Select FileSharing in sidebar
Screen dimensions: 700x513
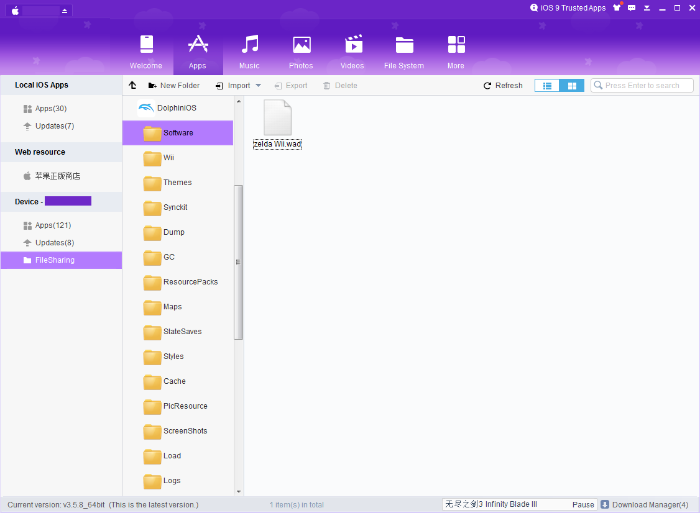(61, 260)
